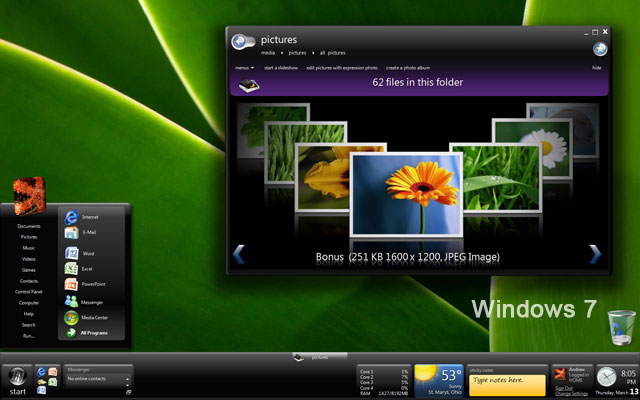Screen dimensions: 640x400
Task: Open Internet Explorer from start menu
Action: click(71, 217)
